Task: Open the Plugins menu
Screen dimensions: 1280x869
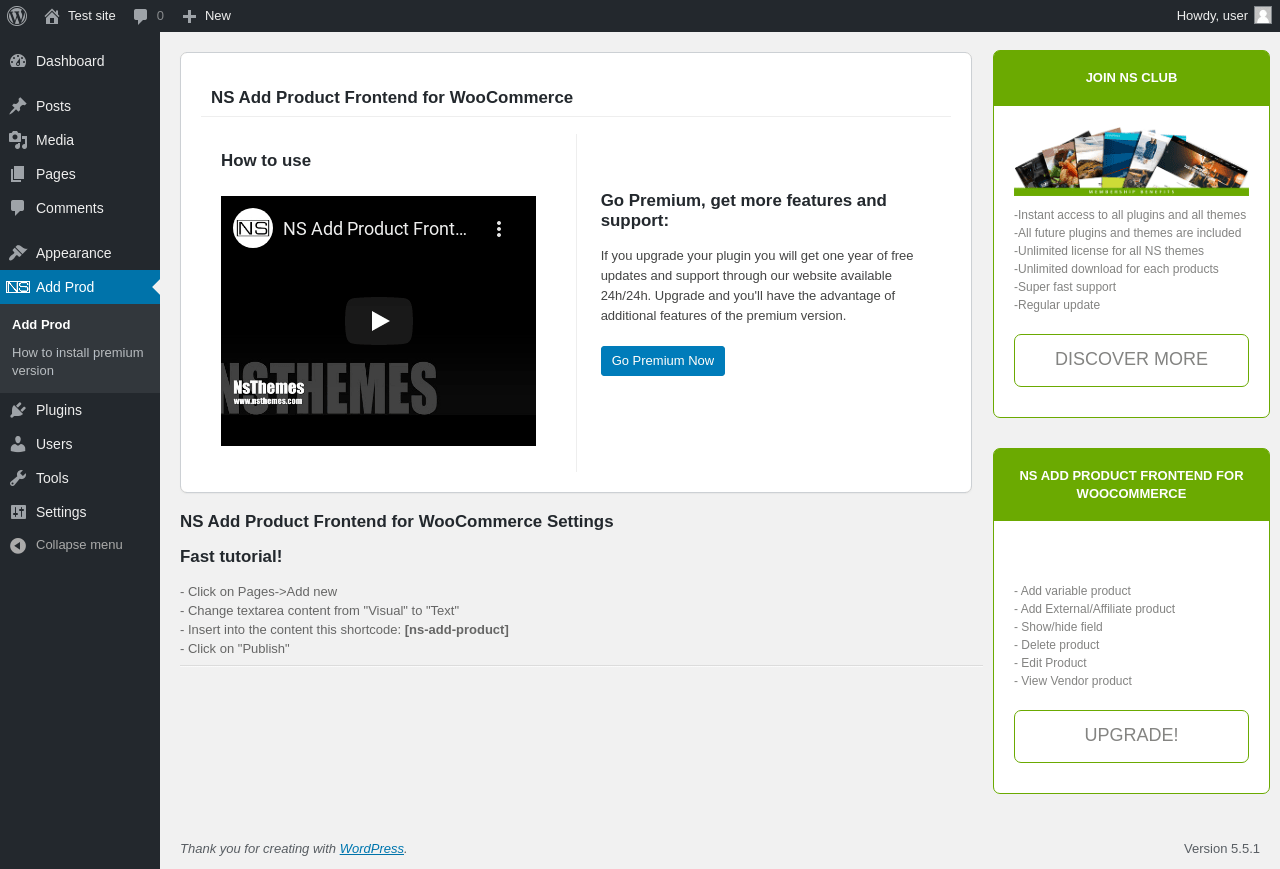Action: (80, 410)
